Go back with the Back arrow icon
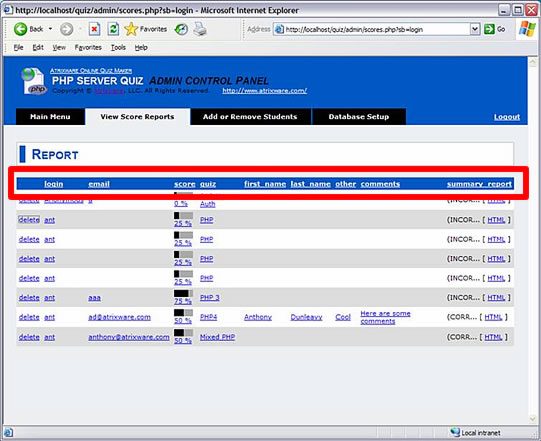The image size is (541, 441). pyautogui.click(x=20, y=29)
